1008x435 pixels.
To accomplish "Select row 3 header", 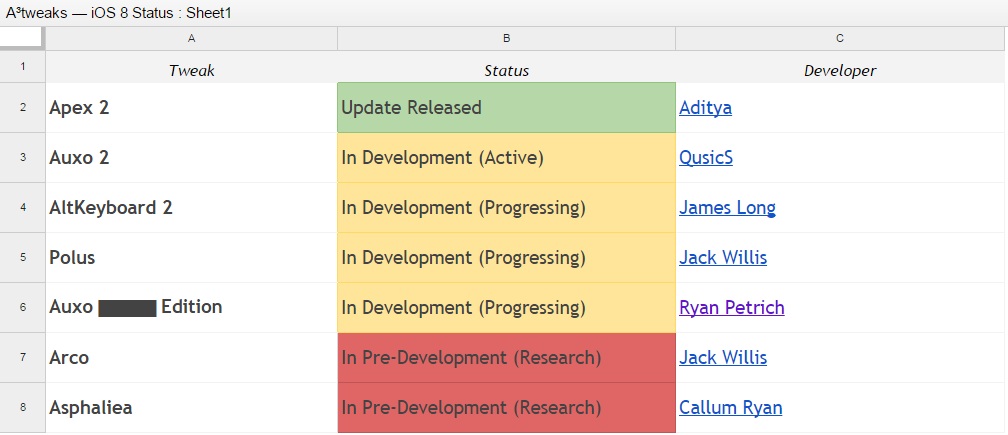I will [23, 157].
